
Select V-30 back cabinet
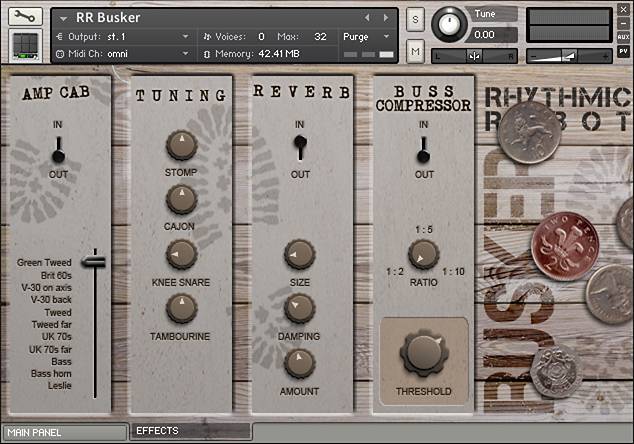coord(51,300)
